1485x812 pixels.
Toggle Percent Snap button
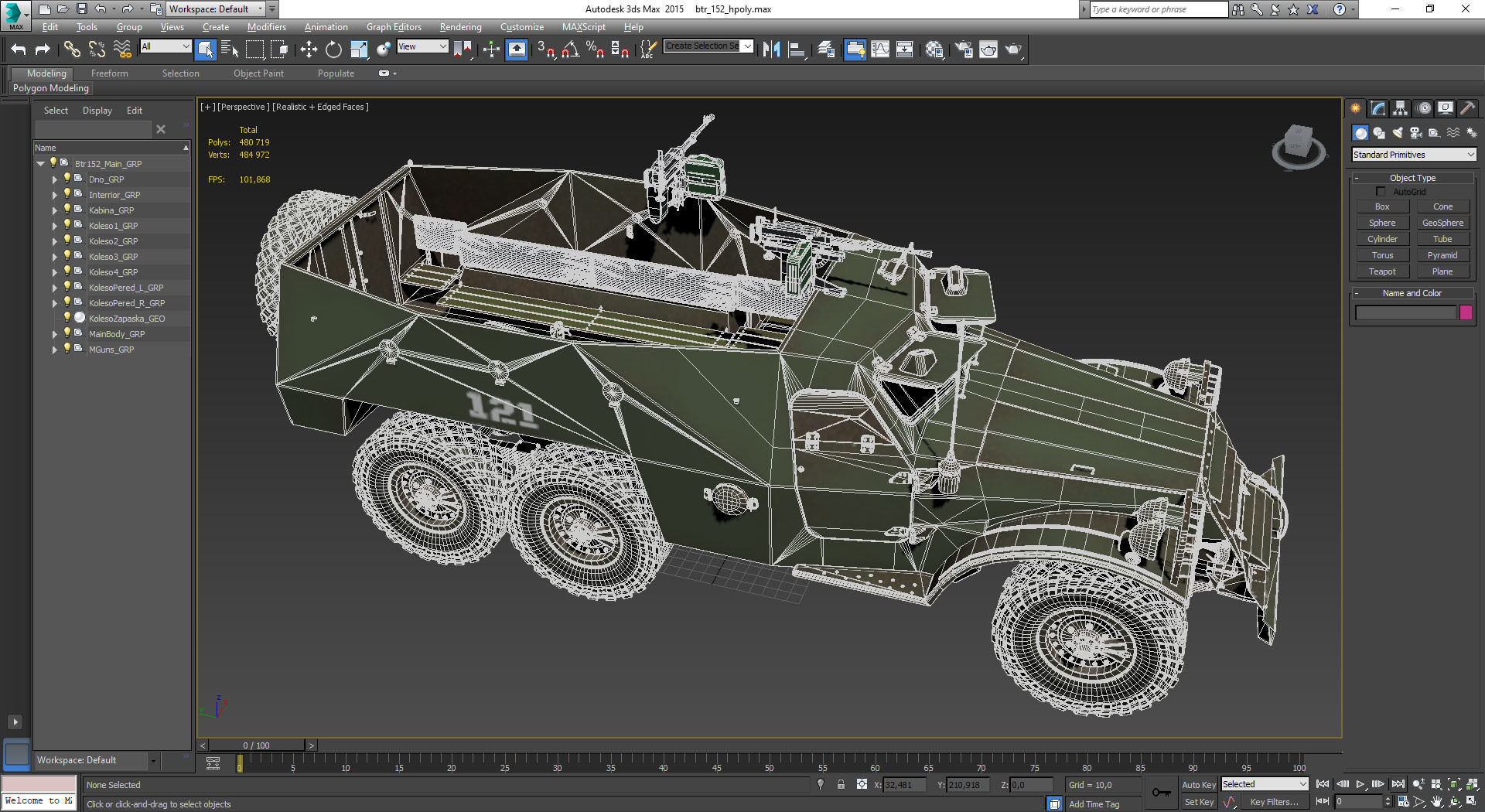coord(595,49)
